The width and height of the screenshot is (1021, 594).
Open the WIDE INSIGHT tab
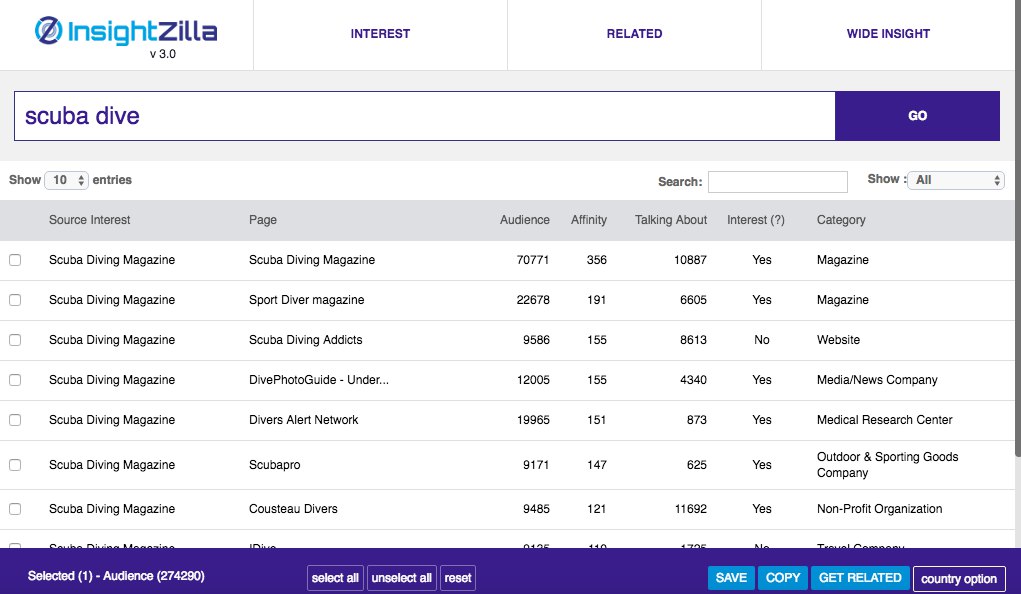pyautogui.click(x=888, y=34)
